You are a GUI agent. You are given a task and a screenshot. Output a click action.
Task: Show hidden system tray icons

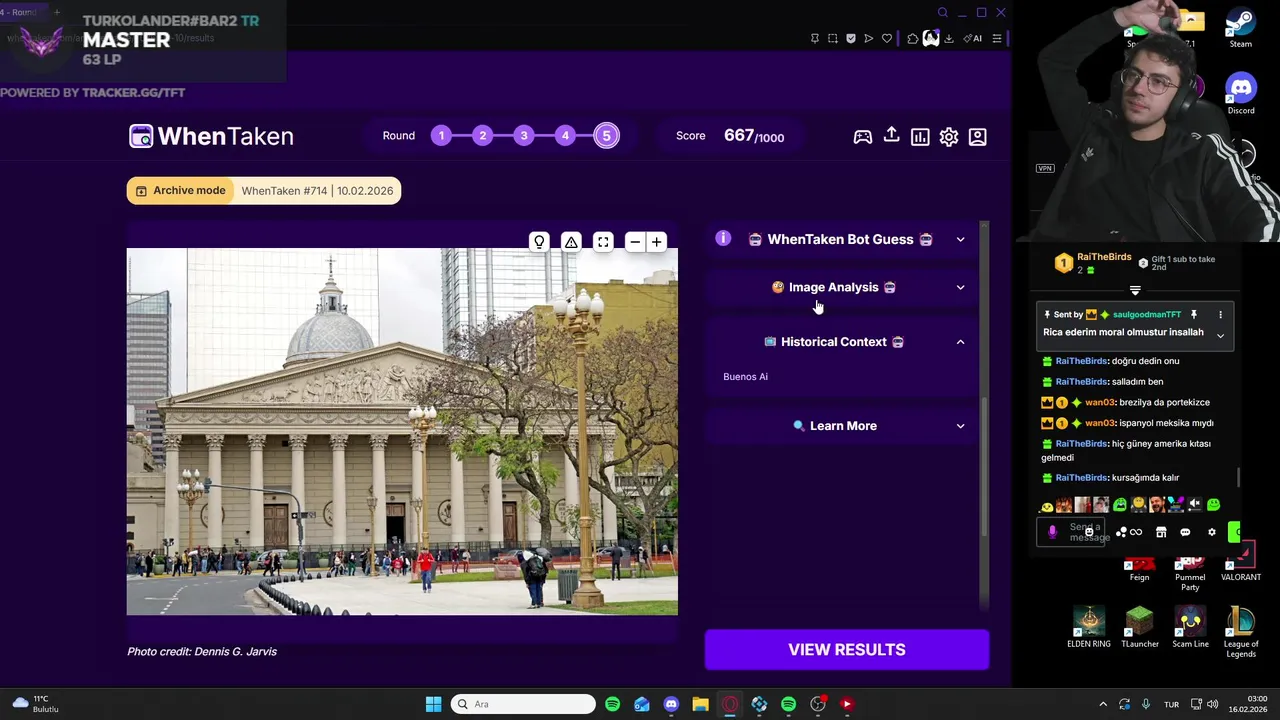coord(1103,704)
